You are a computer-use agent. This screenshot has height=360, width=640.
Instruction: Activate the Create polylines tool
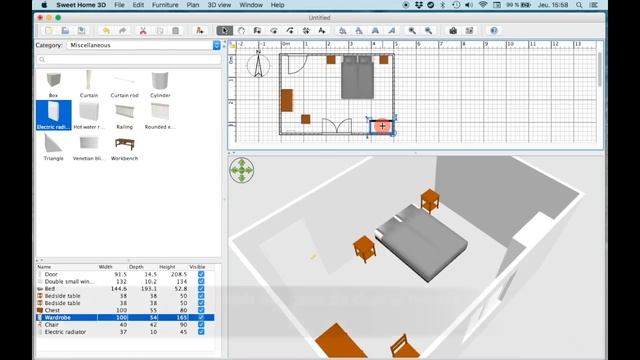290,31
